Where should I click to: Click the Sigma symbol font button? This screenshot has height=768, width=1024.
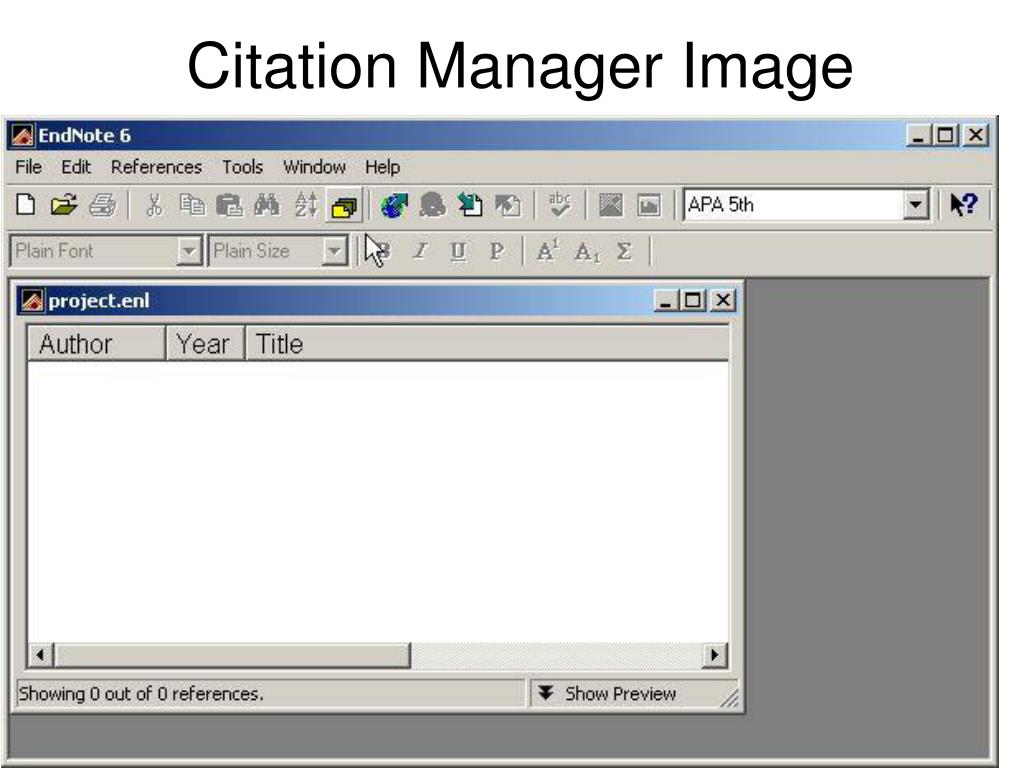tap(624, 251)
